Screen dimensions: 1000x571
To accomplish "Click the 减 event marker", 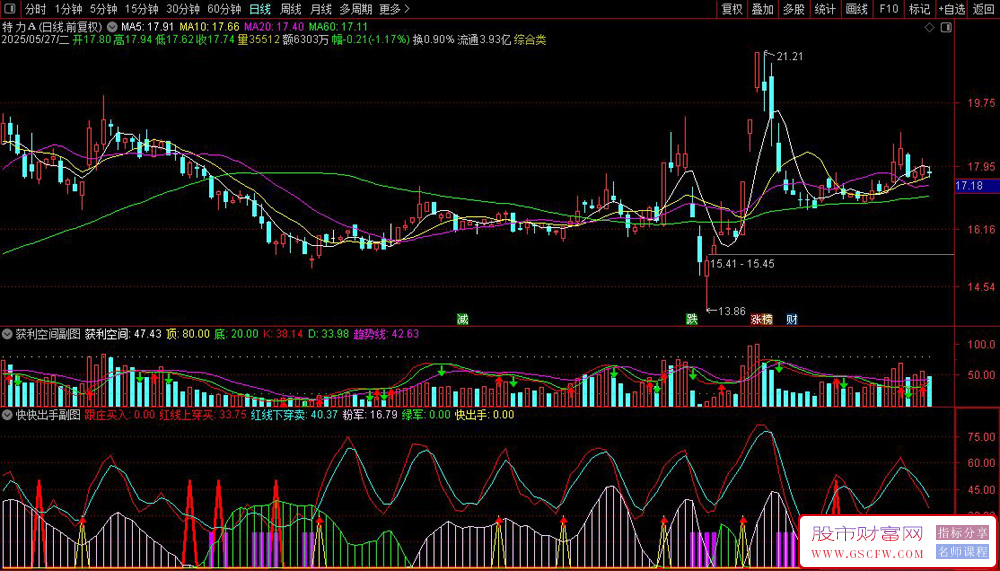I will coord(462,319).
